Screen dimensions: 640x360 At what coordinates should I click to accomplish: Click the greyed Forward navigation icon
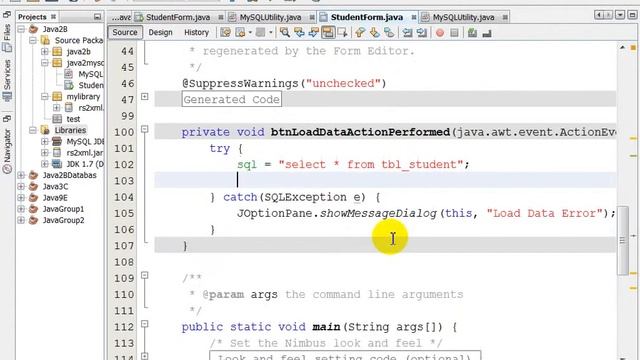coord(260,33)
